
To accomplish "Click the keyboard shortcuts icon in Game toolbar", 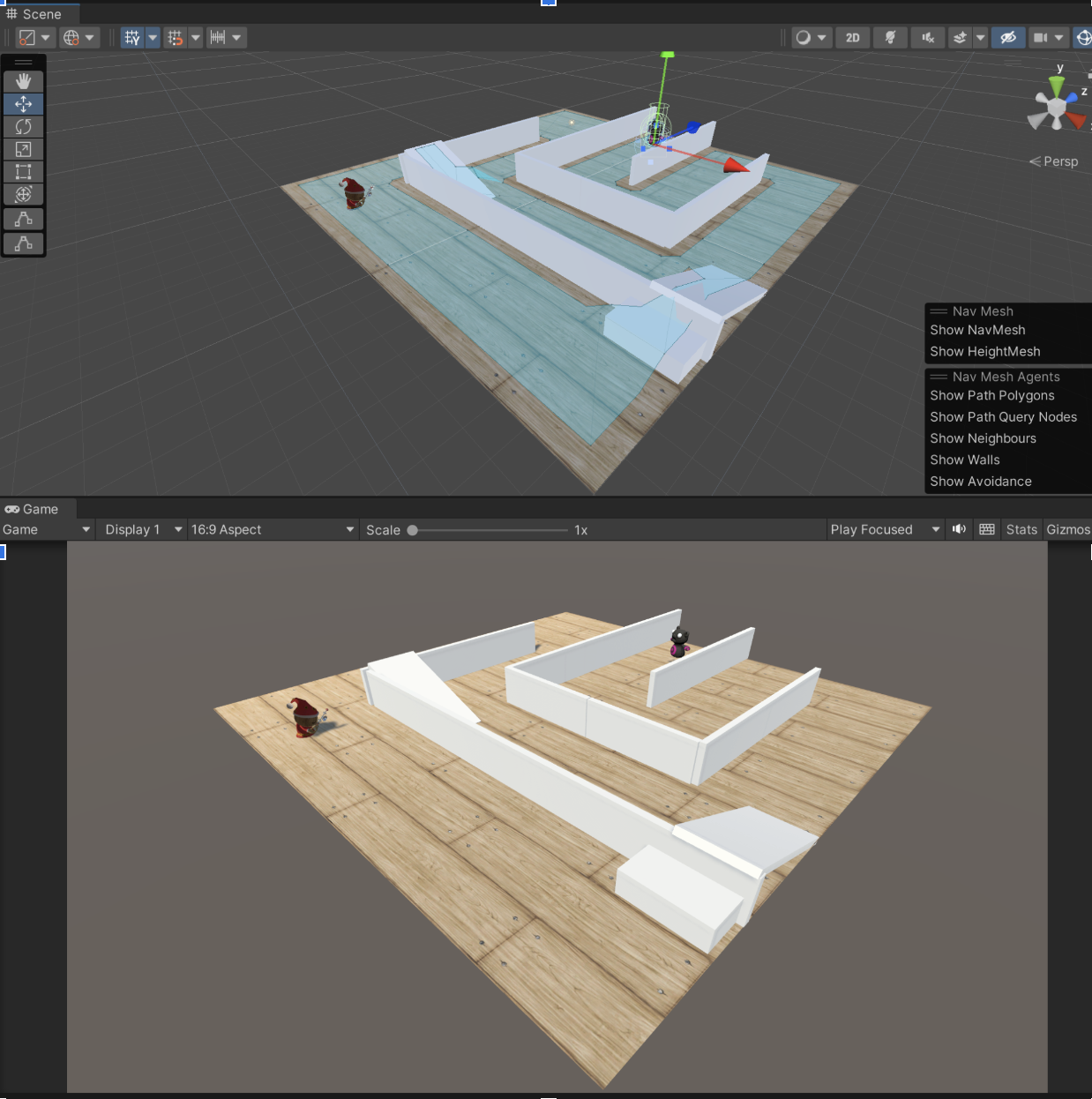I will [987, 529].
